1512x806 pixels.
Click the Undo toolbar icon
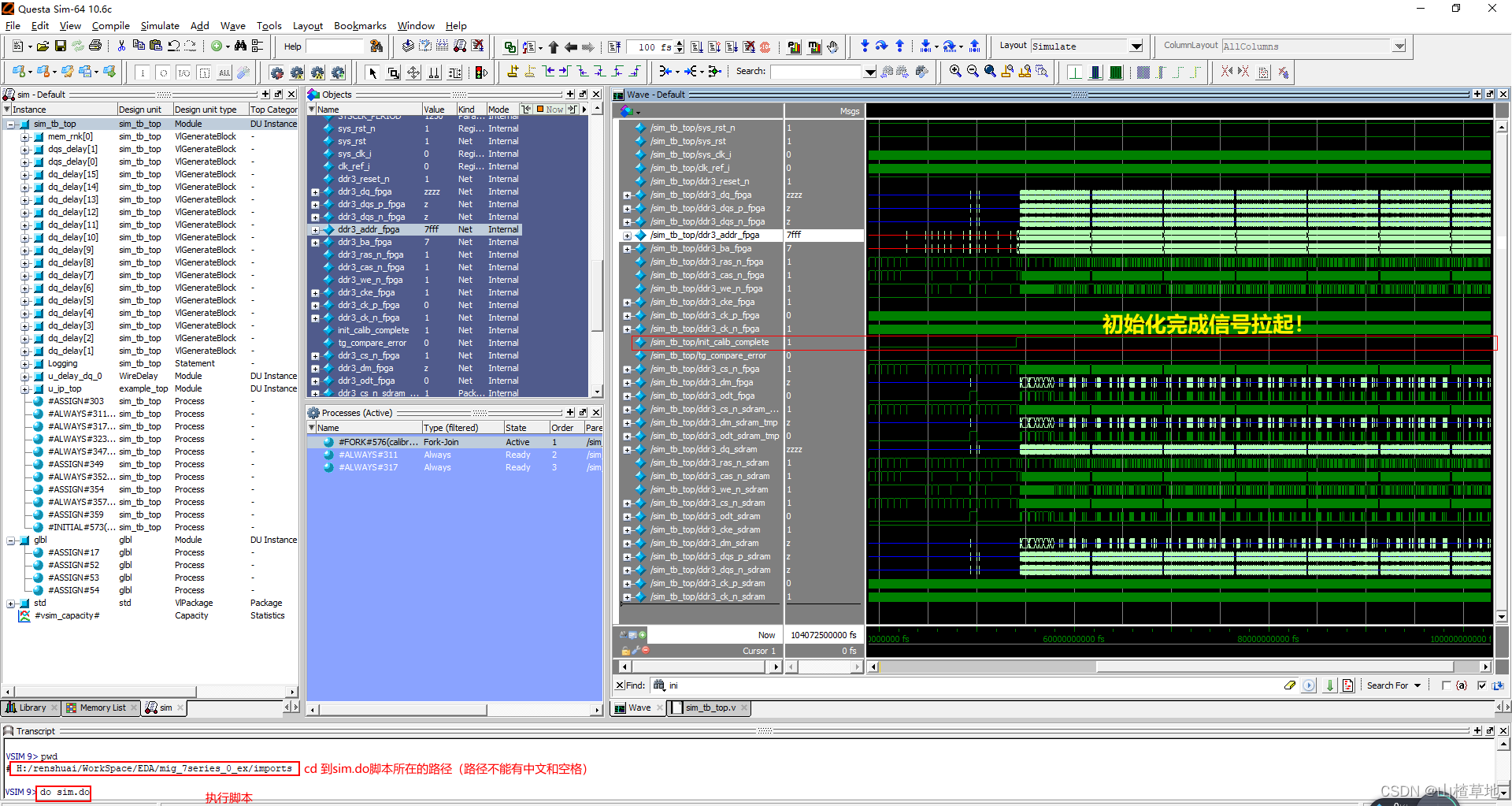tap(173, 46)
